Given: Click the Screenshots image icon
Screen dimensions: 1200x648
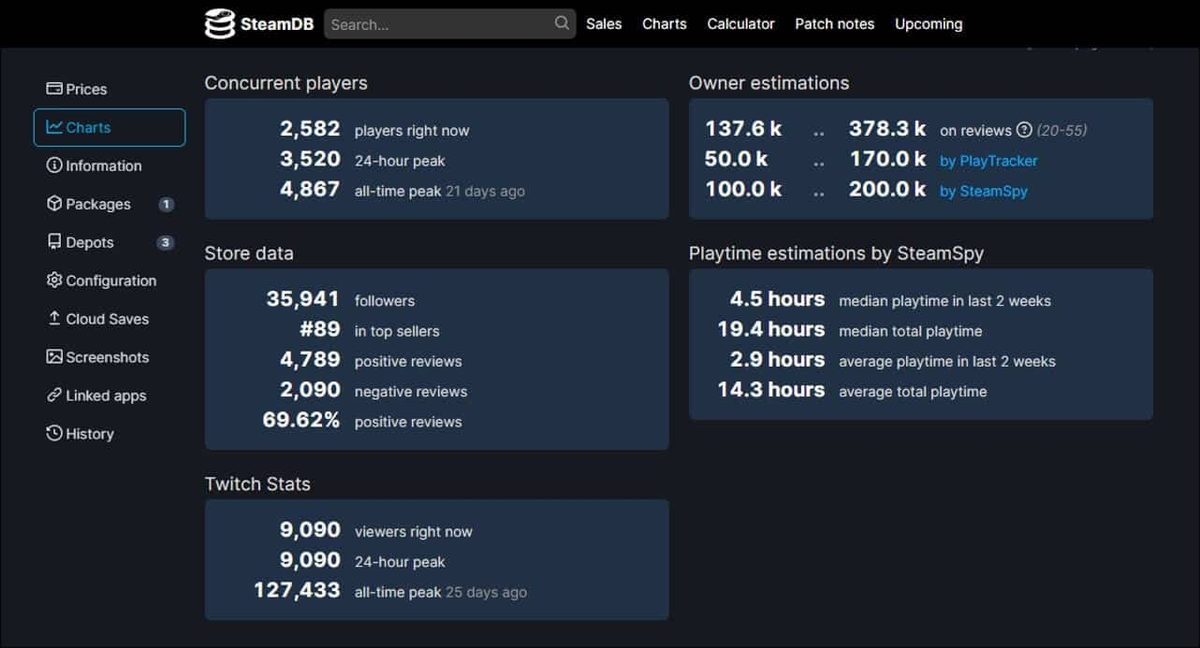Looking at the screenshot, I should click(x=54, y=356).
